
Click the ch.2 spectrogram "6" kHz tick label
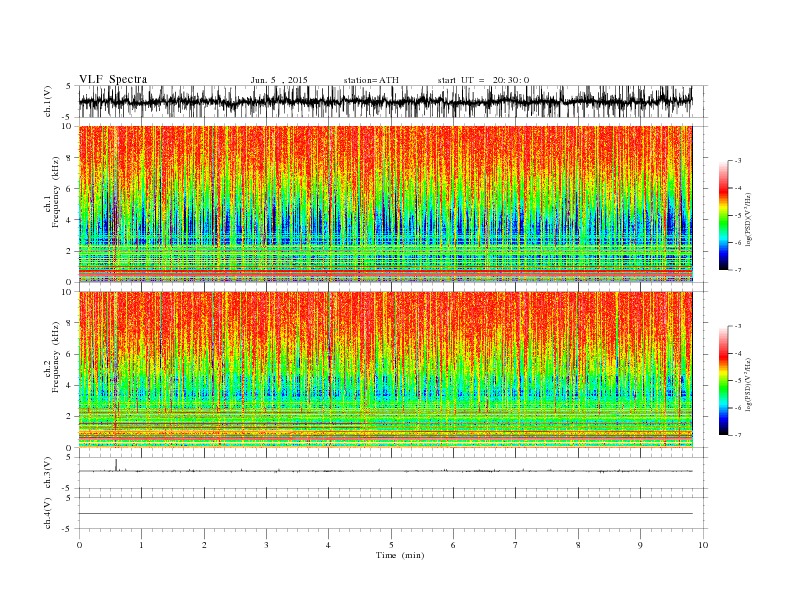click(x=70, y=354)
